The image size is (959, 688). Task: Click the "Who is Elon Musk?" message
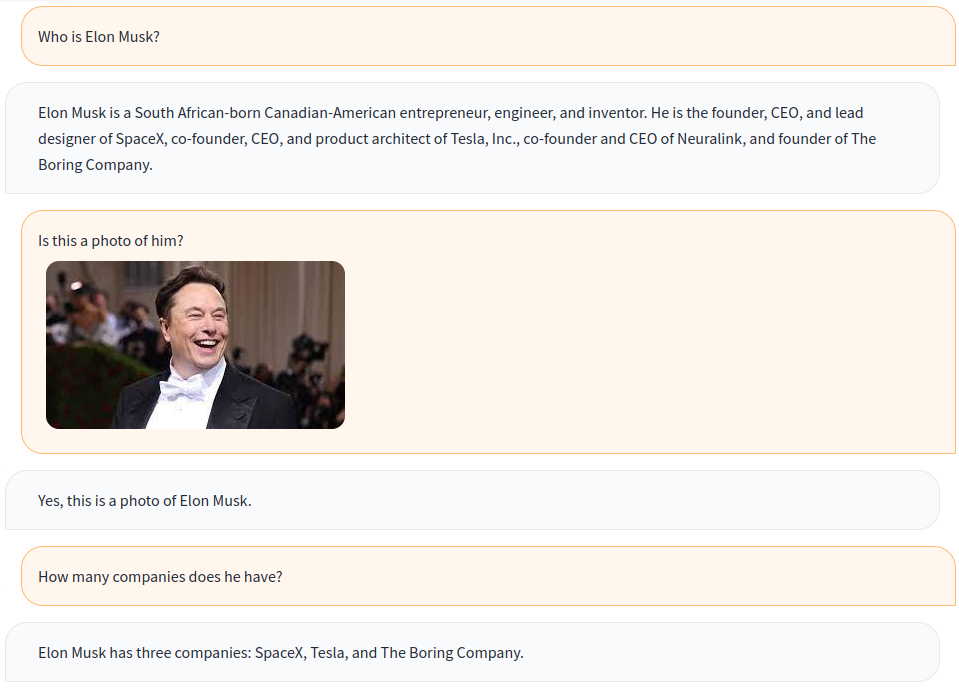[x=99, y=37]
